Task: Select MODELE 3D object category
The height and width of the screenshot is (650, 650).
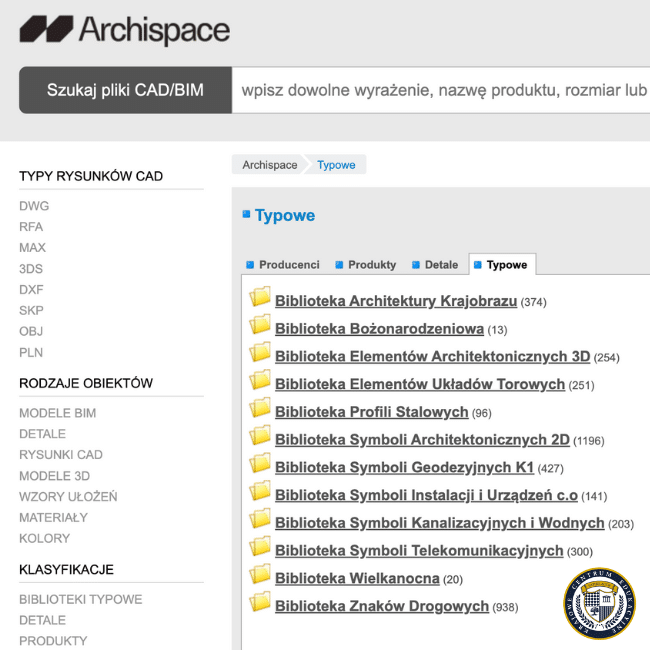Action: click(x=54, y=475)
